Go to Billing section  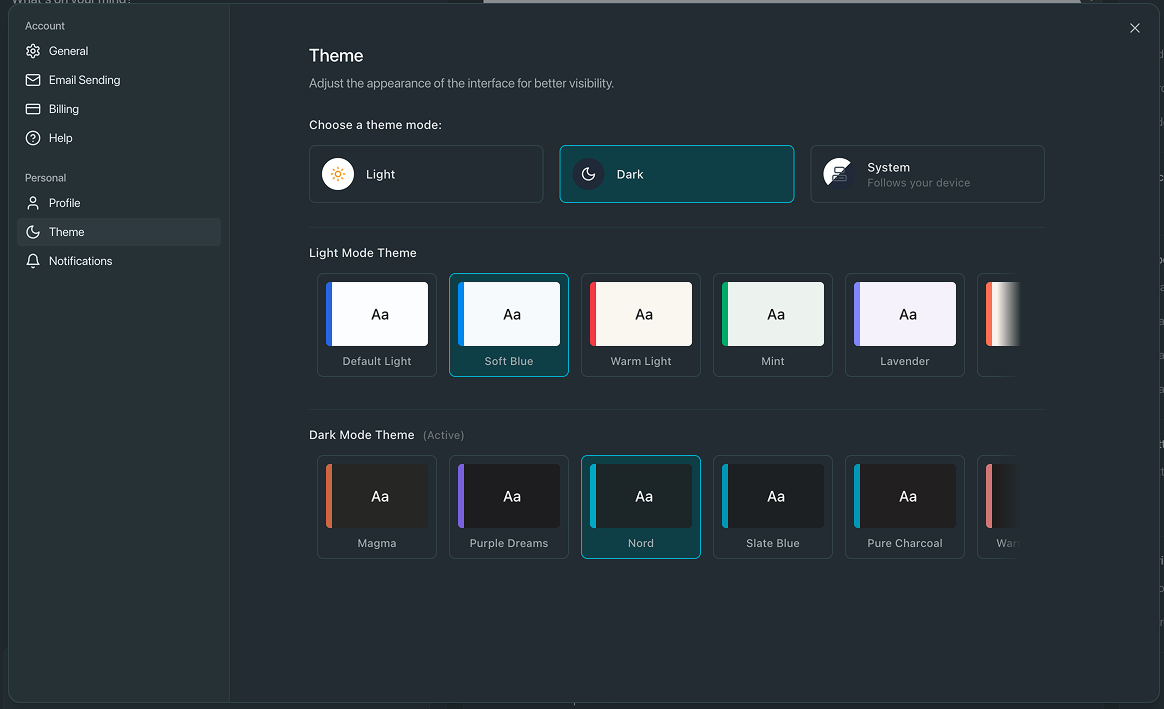click(x=119, y=109)
